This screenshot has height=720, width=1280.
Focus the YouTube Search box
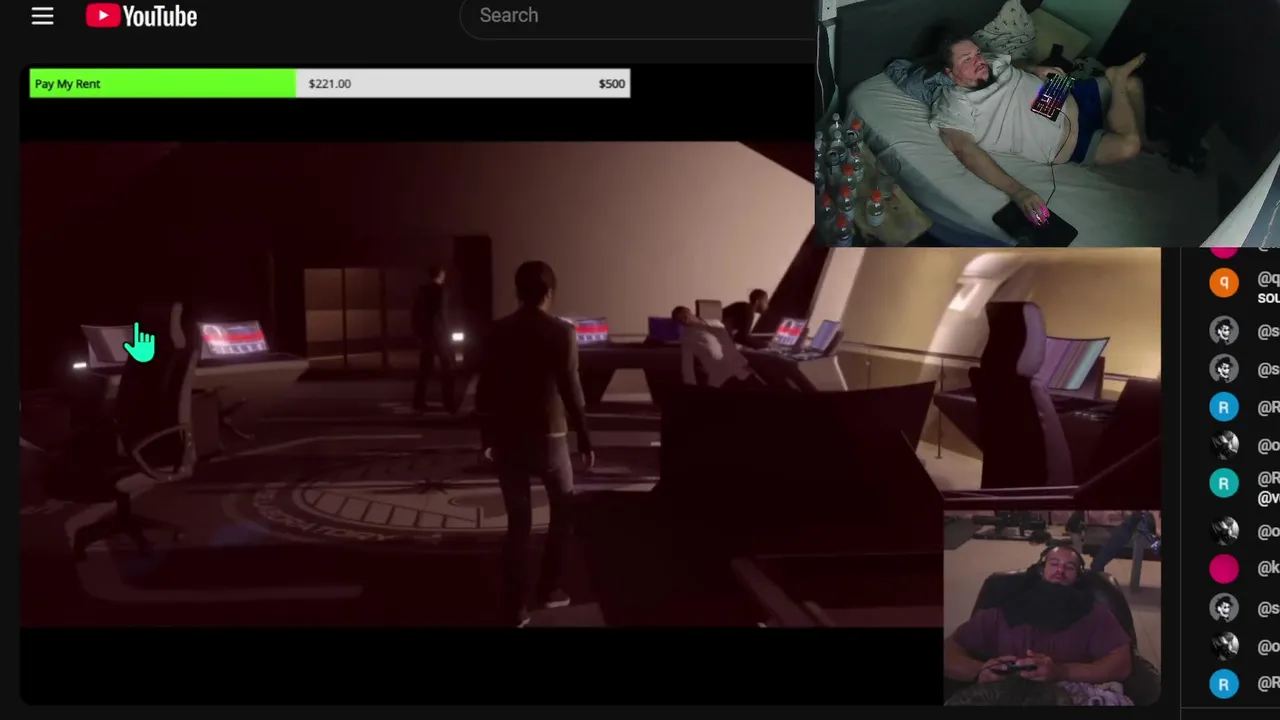[640, 16]
